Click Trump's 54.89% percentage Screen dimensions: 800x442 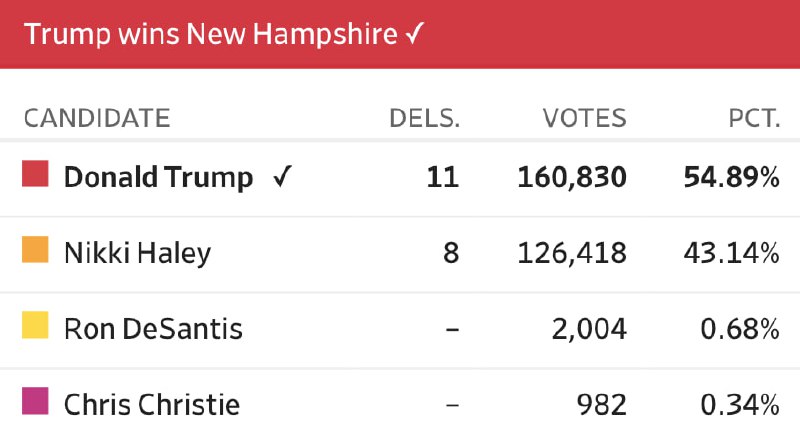(731, 178)
